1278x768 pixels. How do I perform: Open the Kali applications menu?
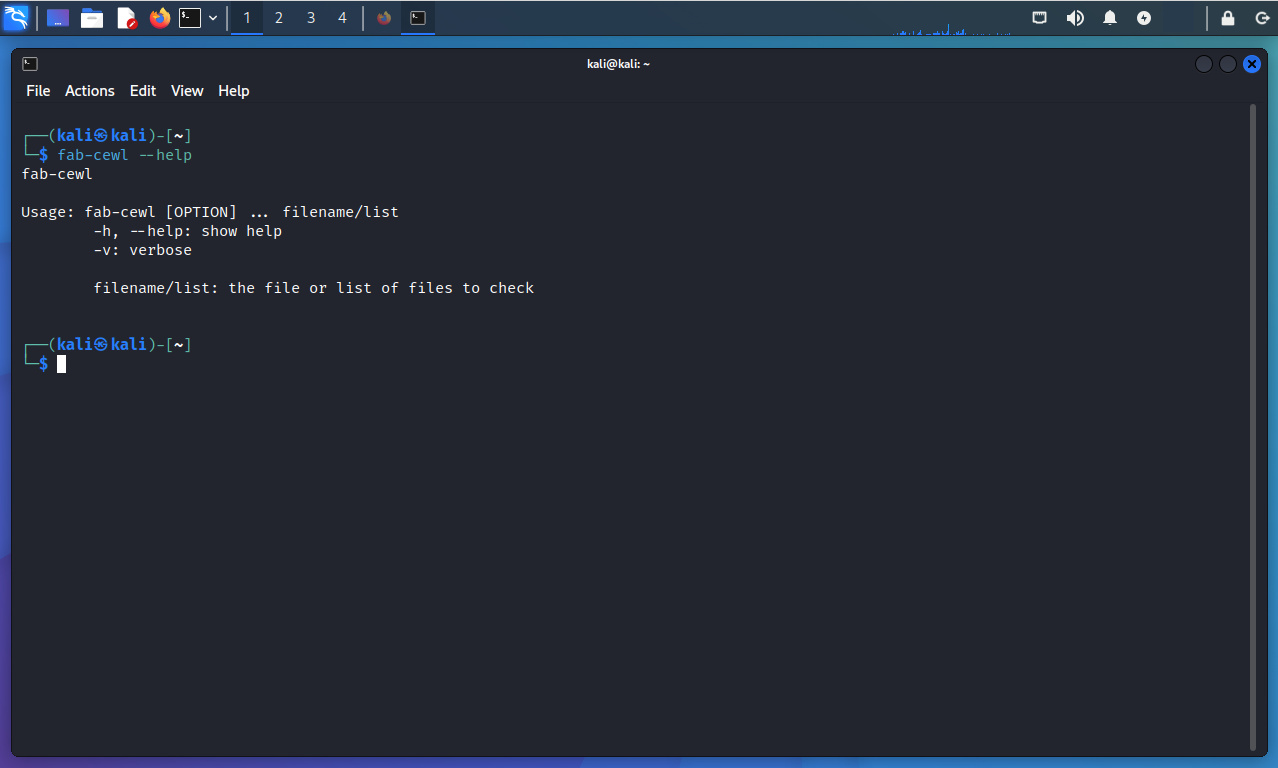(x=16, y=17)
